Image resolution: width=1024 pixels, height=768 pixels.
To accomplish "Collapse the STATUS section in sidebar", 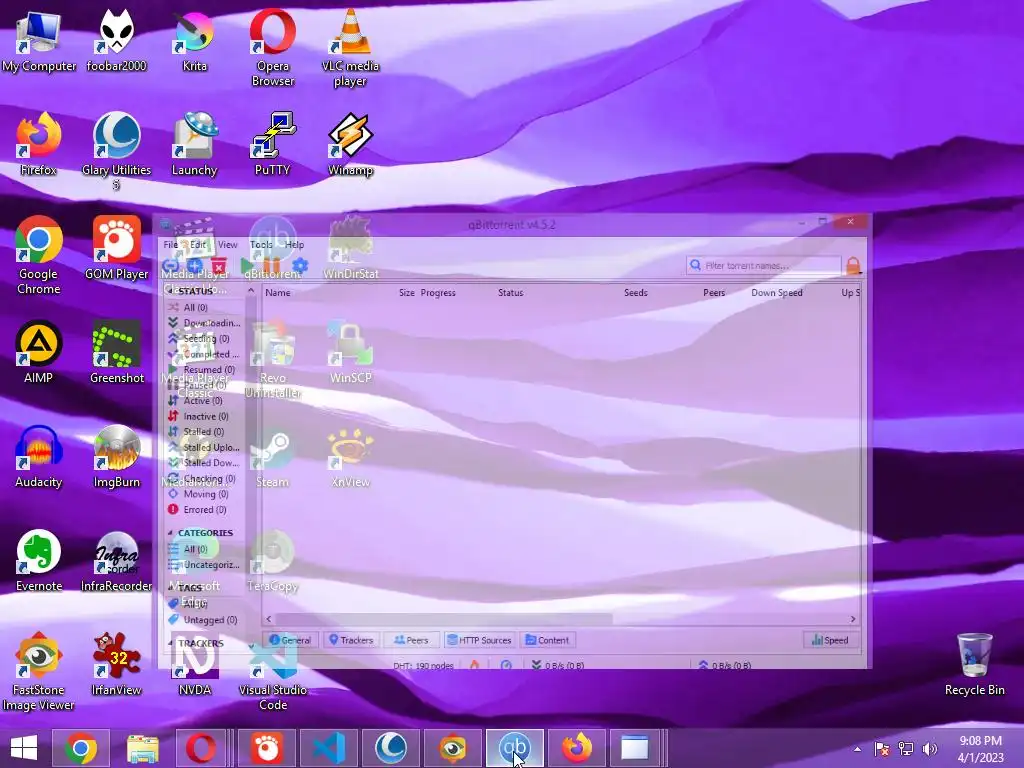I will pyautogui.click(x=169, y=291).
